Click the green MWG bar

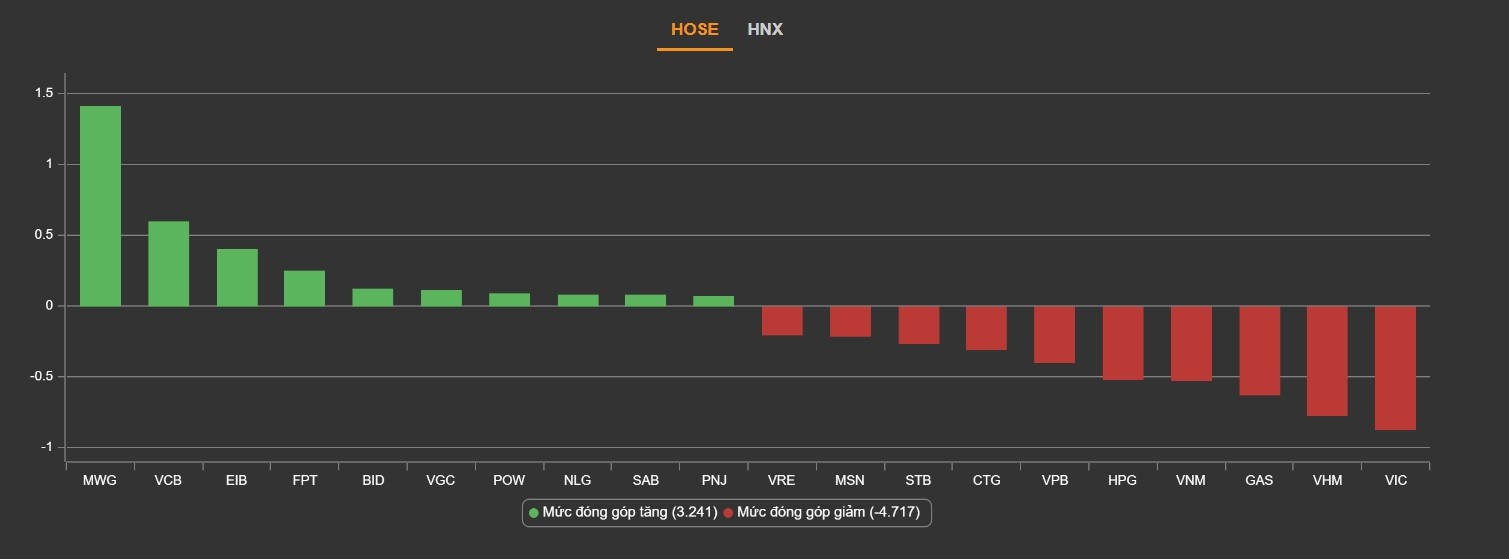[100, 206]
